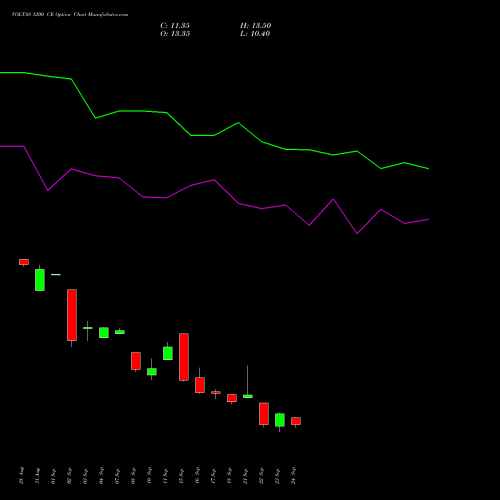Click the long-wick candle above 21 Sep

[x=248, y=396]
